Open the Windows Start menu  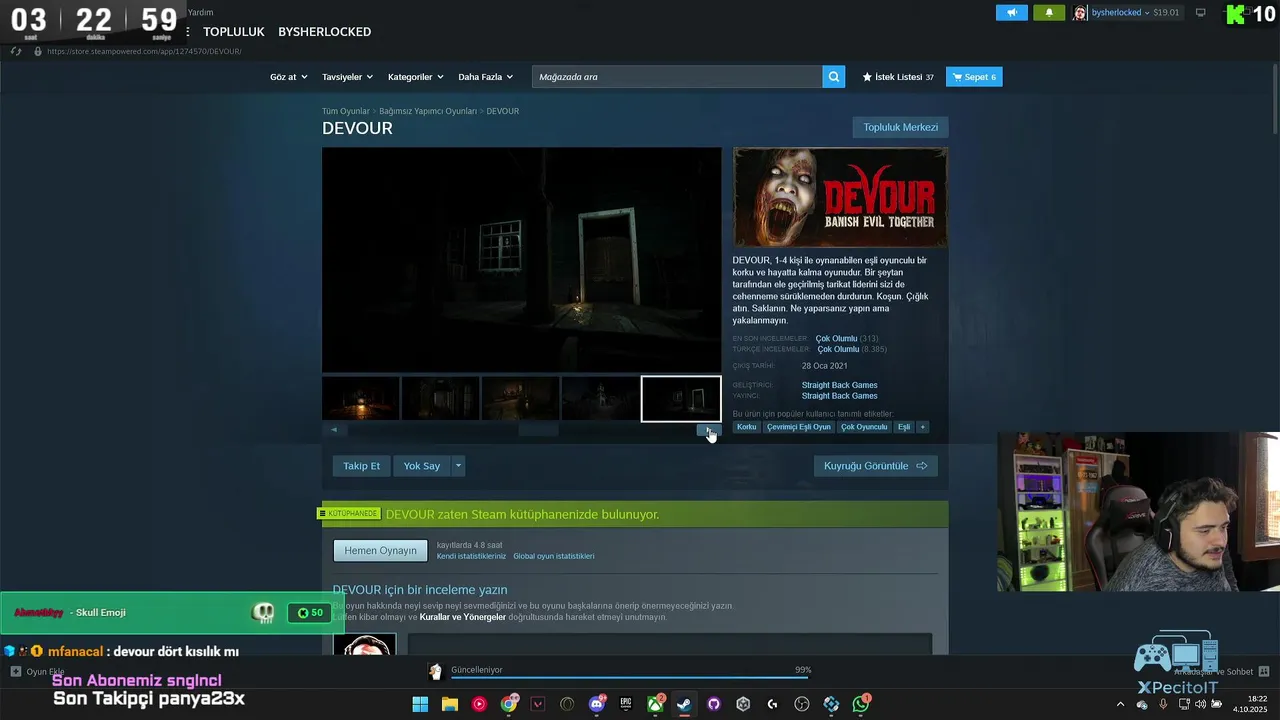420,704
